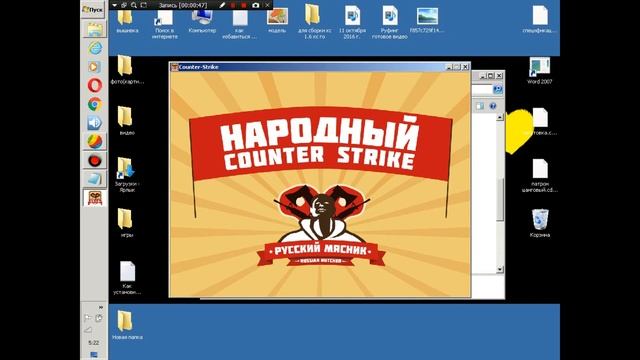Select the Компьютер desktop icon

[202, 21]
